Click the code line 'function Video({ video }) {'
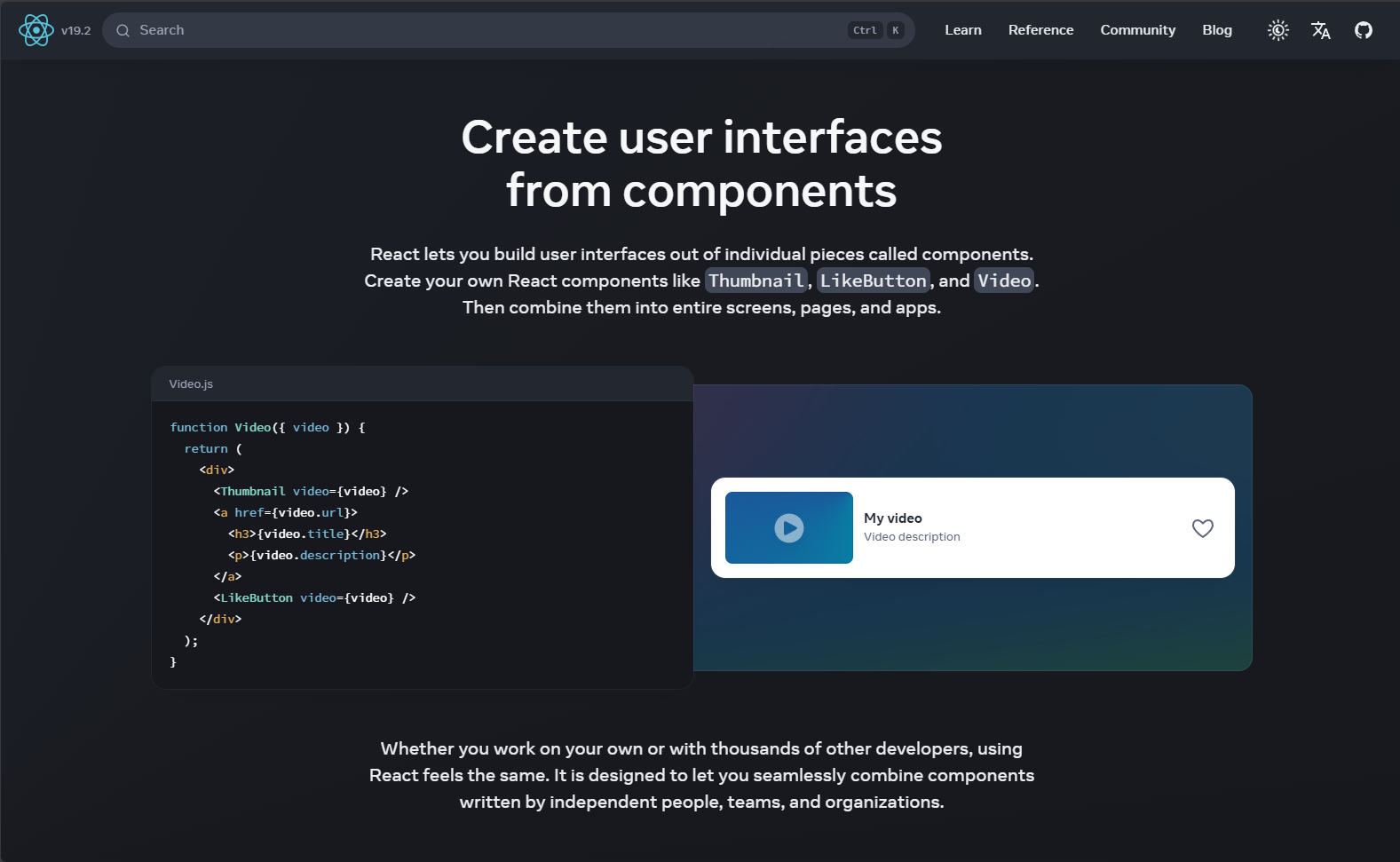This screenshot has height=862, width=1400. coord(268,428)
